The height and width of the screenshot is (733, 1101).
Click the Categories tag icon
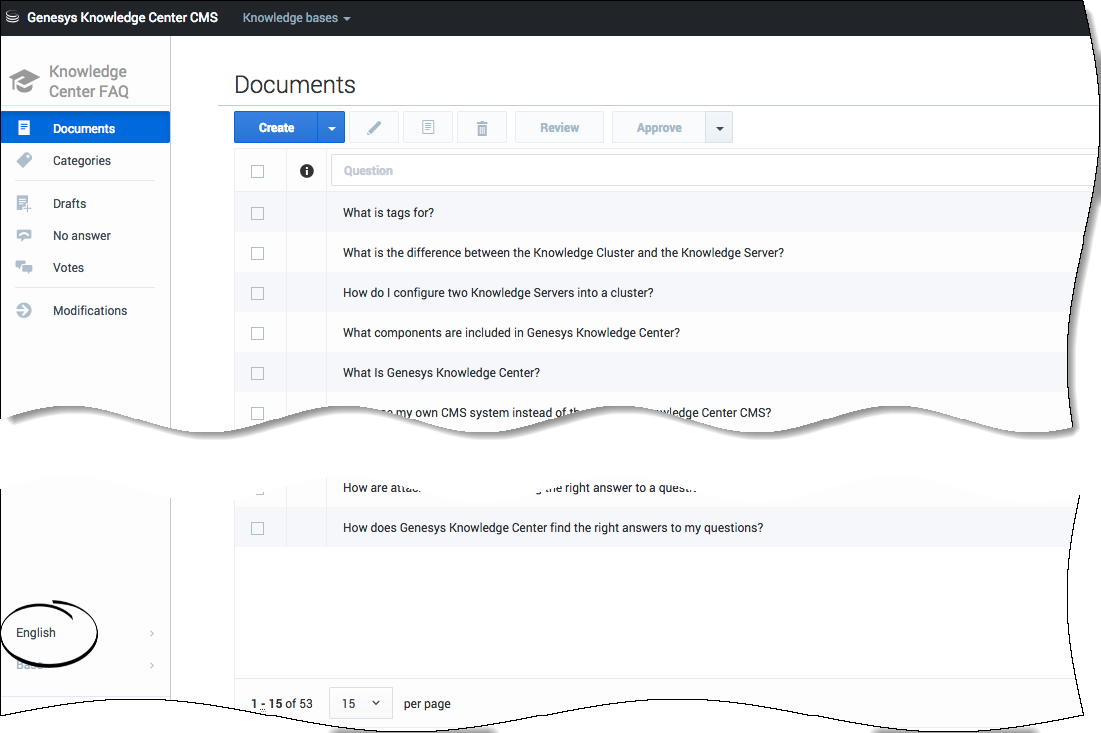[x=24, y=160]
